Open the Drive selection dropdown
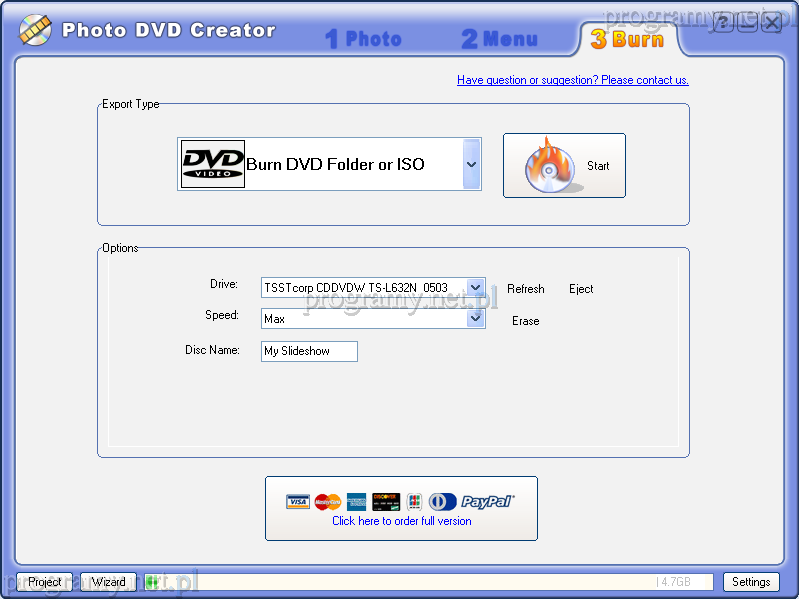 pyautogui.click(x=475, y=288)
